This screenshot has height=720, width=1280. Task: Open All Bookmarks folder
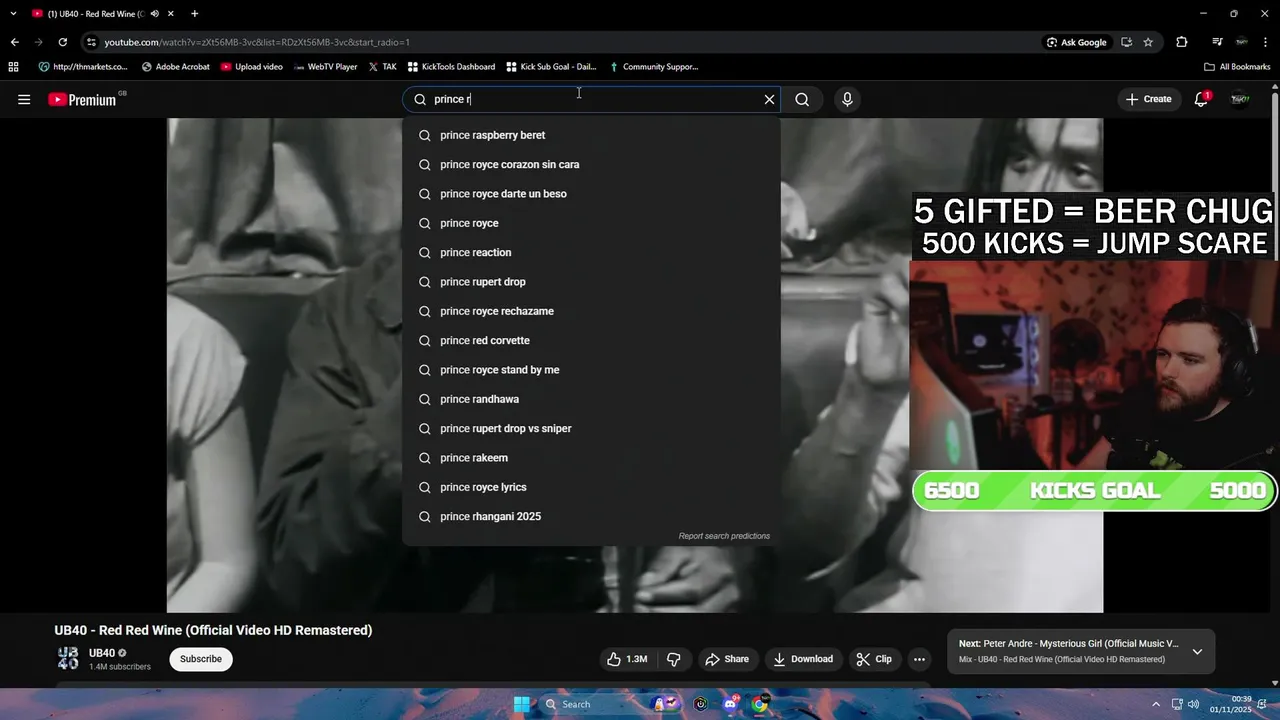1237,67
